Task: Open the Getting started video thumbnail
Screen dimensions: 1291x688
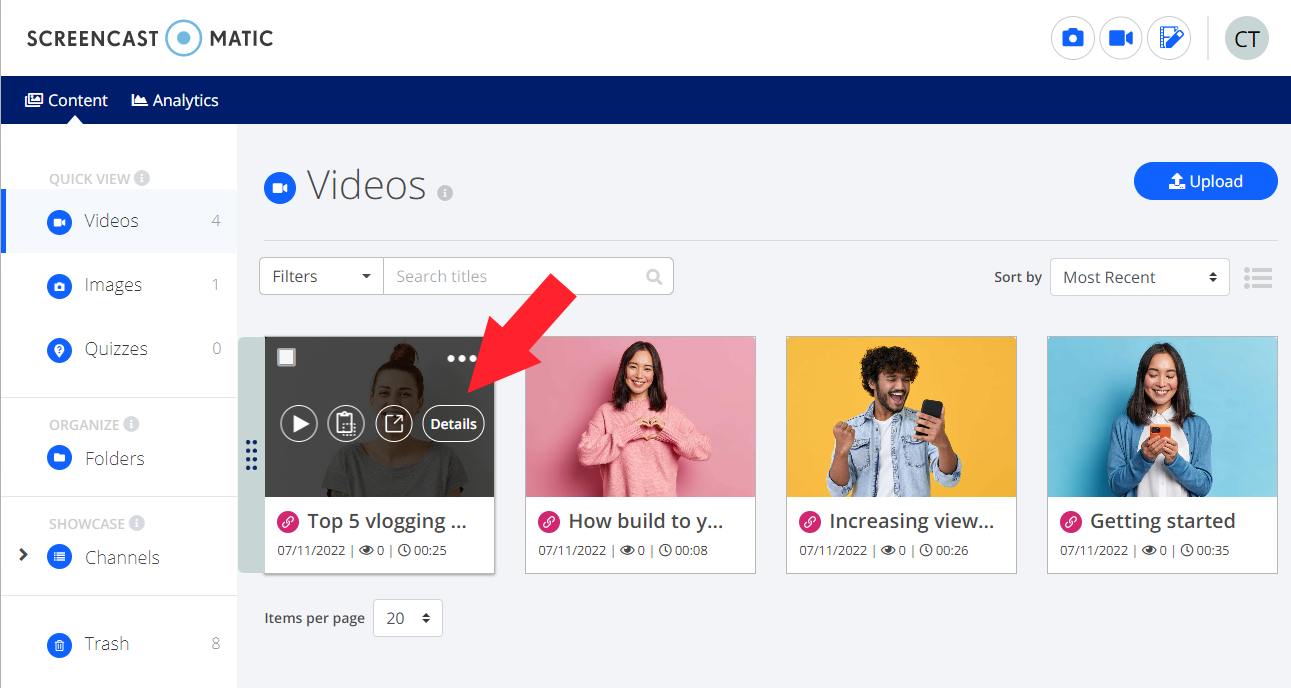Action: pos(1162,417)
